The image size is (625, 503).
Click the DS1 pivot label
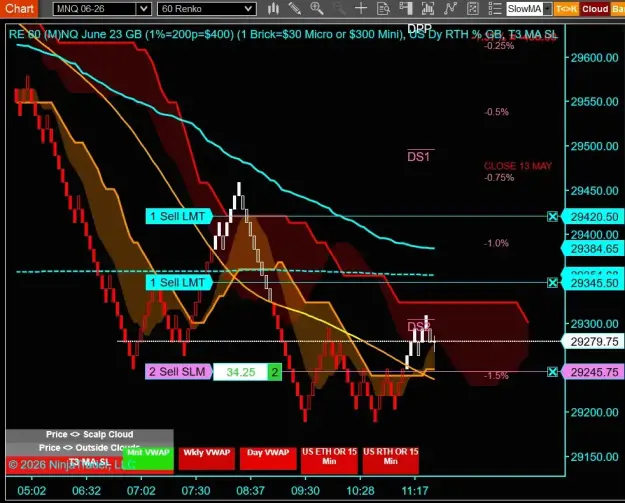point(419,157)
